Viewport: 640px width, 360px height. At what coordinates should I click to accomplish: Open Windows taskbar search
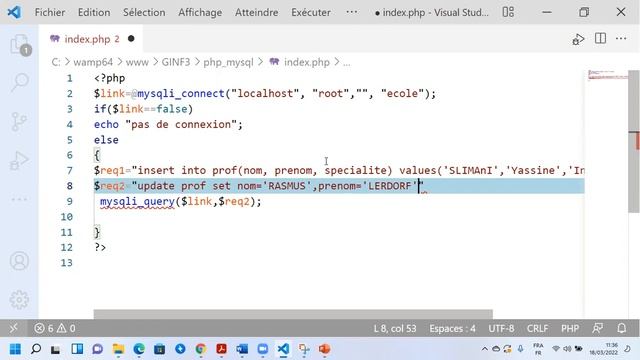pos(36,349)
